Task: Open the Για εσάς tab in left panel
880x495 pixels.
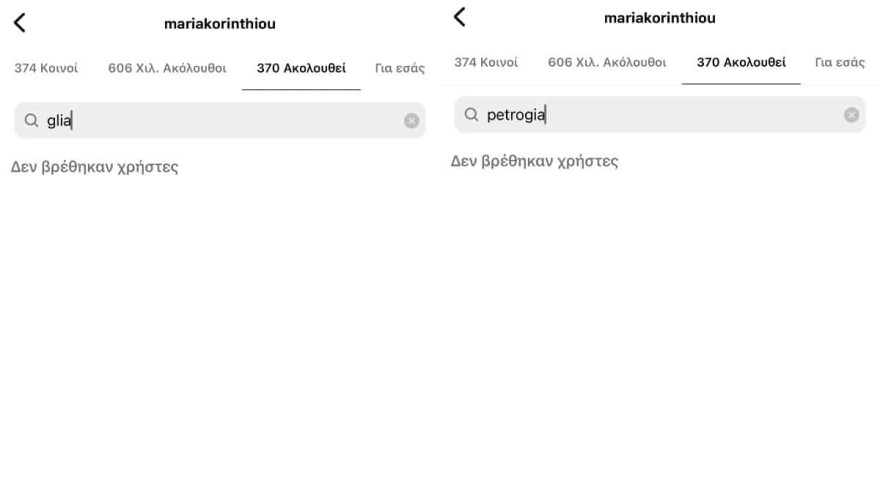Action: [400, 68]
